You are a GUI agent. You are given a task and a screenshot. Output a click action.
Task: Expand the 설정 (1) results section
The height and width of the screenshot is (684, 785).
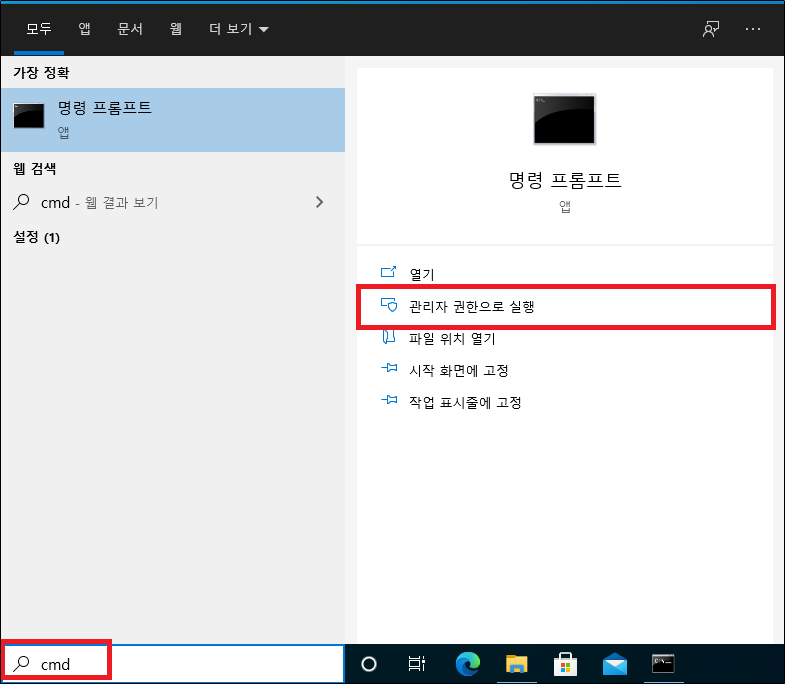tap(37, 237)
